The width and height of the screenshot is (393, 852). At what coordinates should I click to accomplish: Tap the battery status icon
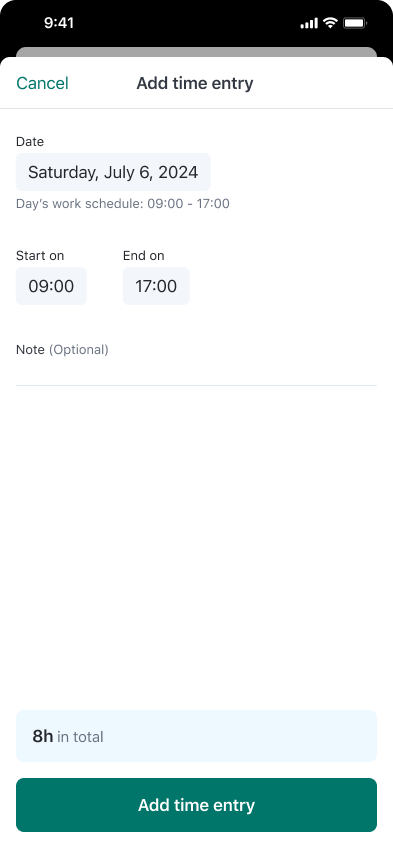tap(355, 23)
